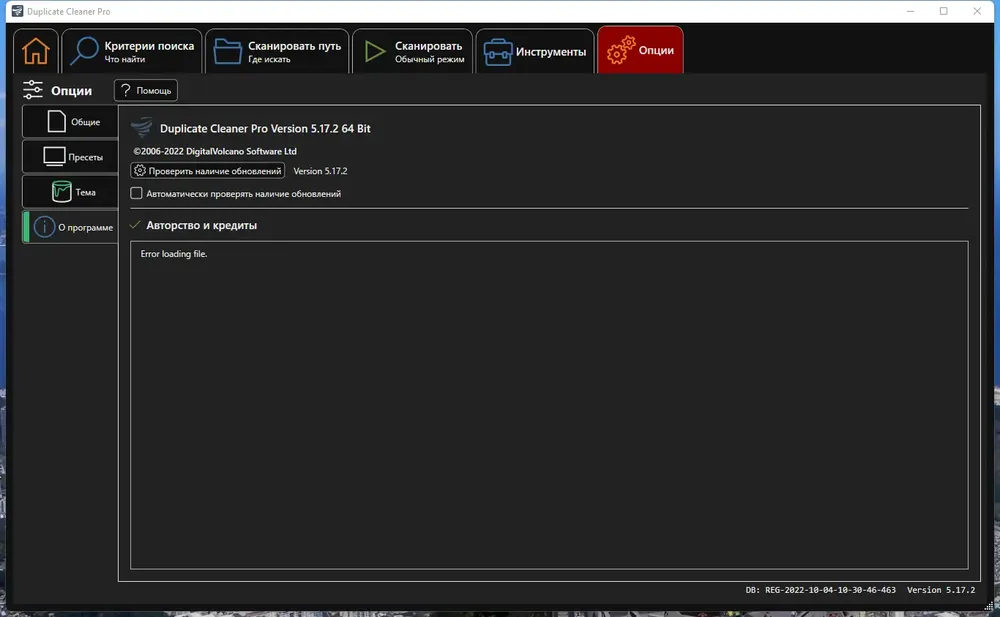Screen dimensions: 1000x617
Task: Enable automatic update checking checkbox
Action: [136, 193]
